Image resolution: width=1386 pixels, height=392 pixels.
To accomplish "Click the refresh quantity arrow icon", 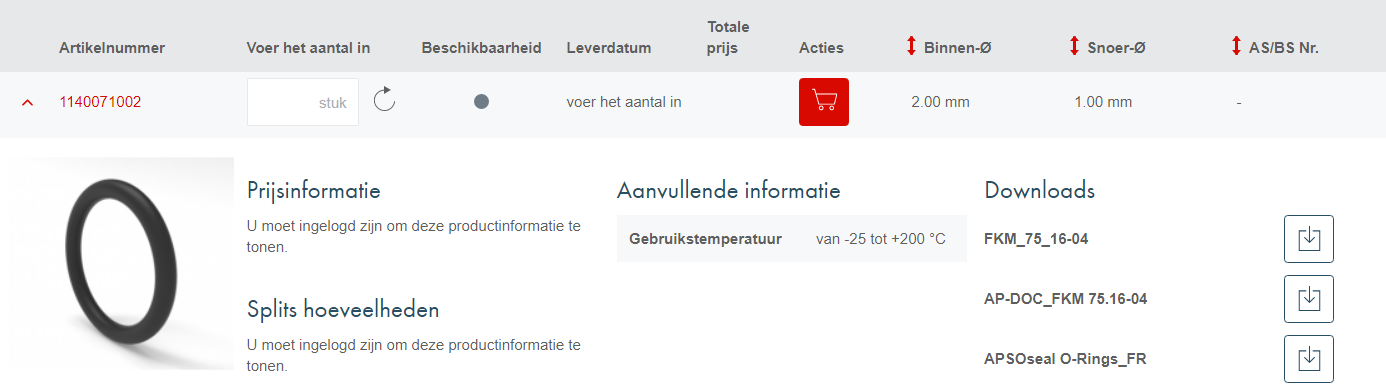I will 385,100.
